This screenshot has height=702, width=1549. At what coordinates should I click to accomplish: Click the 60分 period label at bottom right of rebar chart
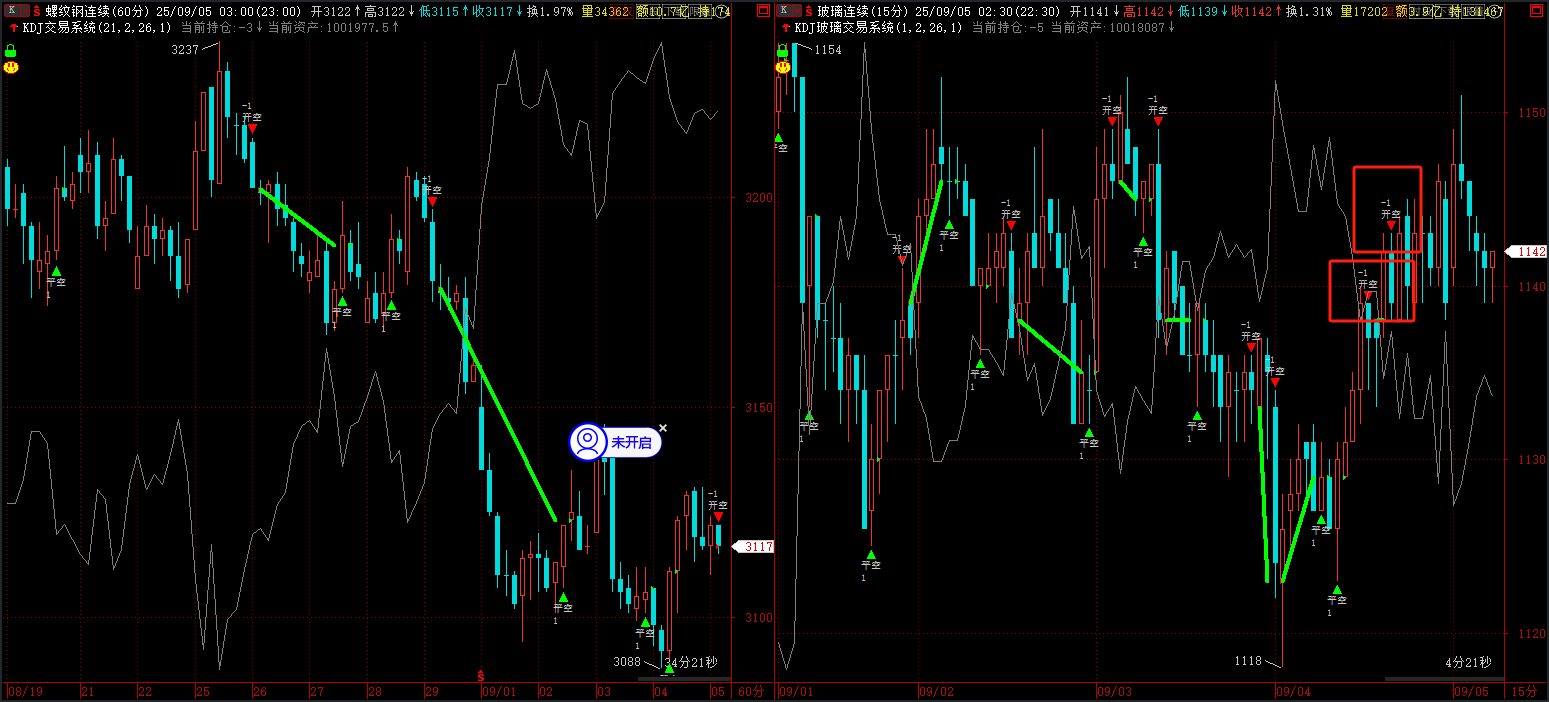749,691
